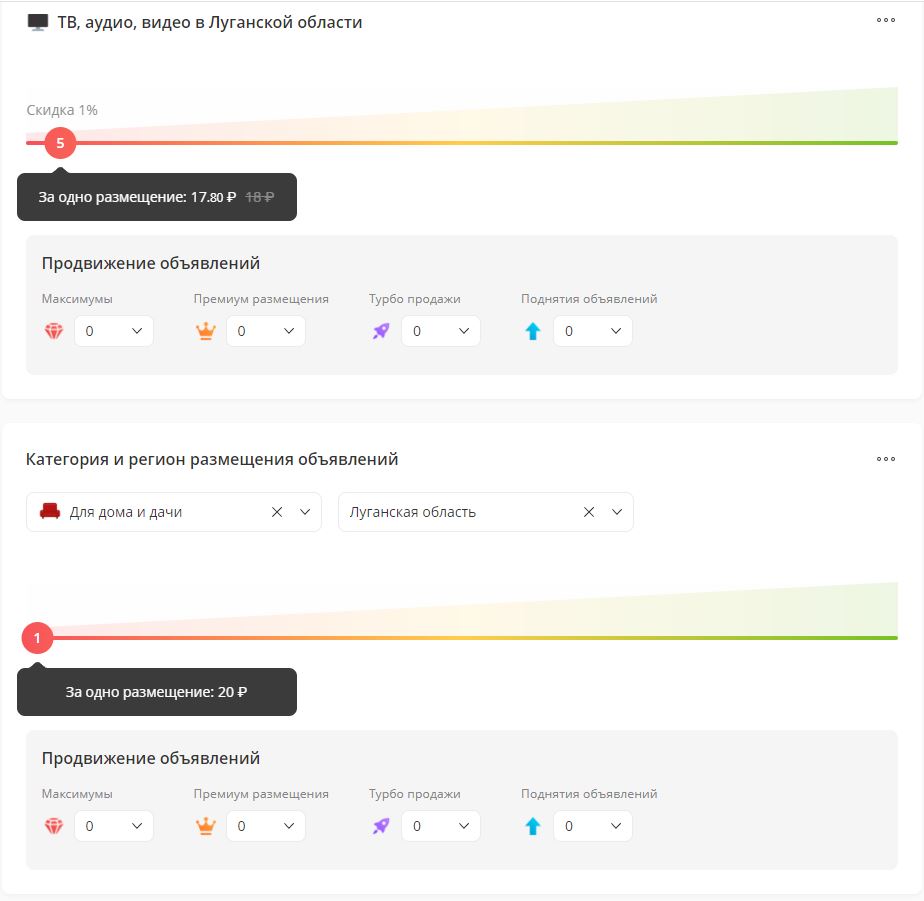Viewport: 924px width, 901px height.
Task: Expand the Луганская область region dropdown
Action: tap(616, 512)
